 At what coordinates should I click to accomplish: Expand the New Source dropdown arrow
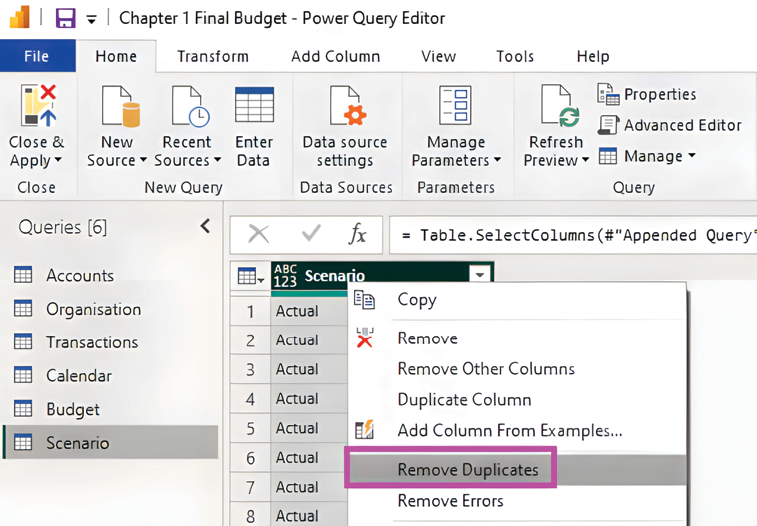pyautogui.click(x=143, y=159)
